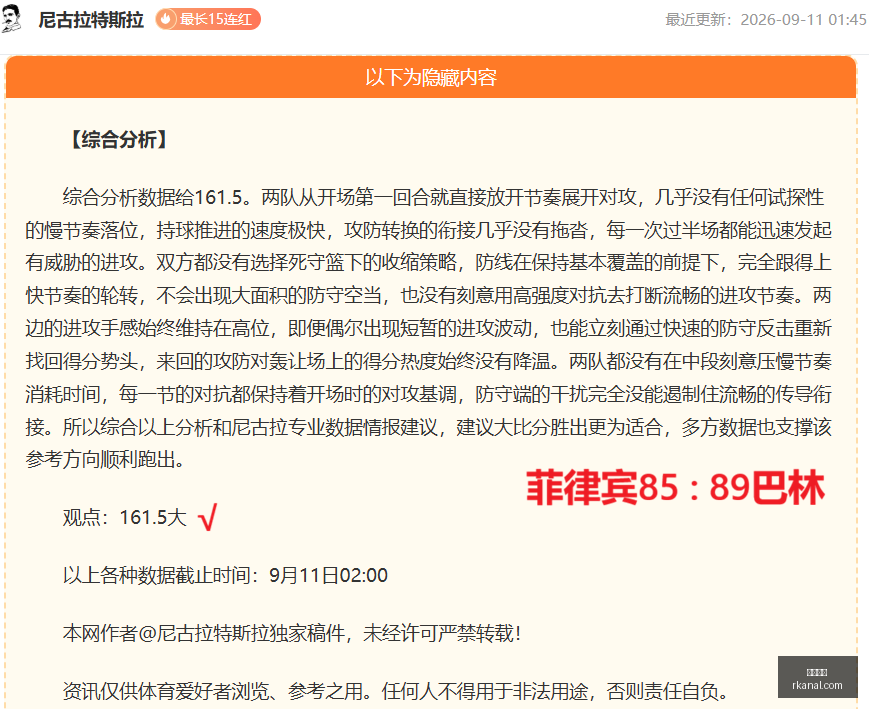Click the flame icon in streak badge
The height and width of the screenshot is (709, 869).
[165, 19]
